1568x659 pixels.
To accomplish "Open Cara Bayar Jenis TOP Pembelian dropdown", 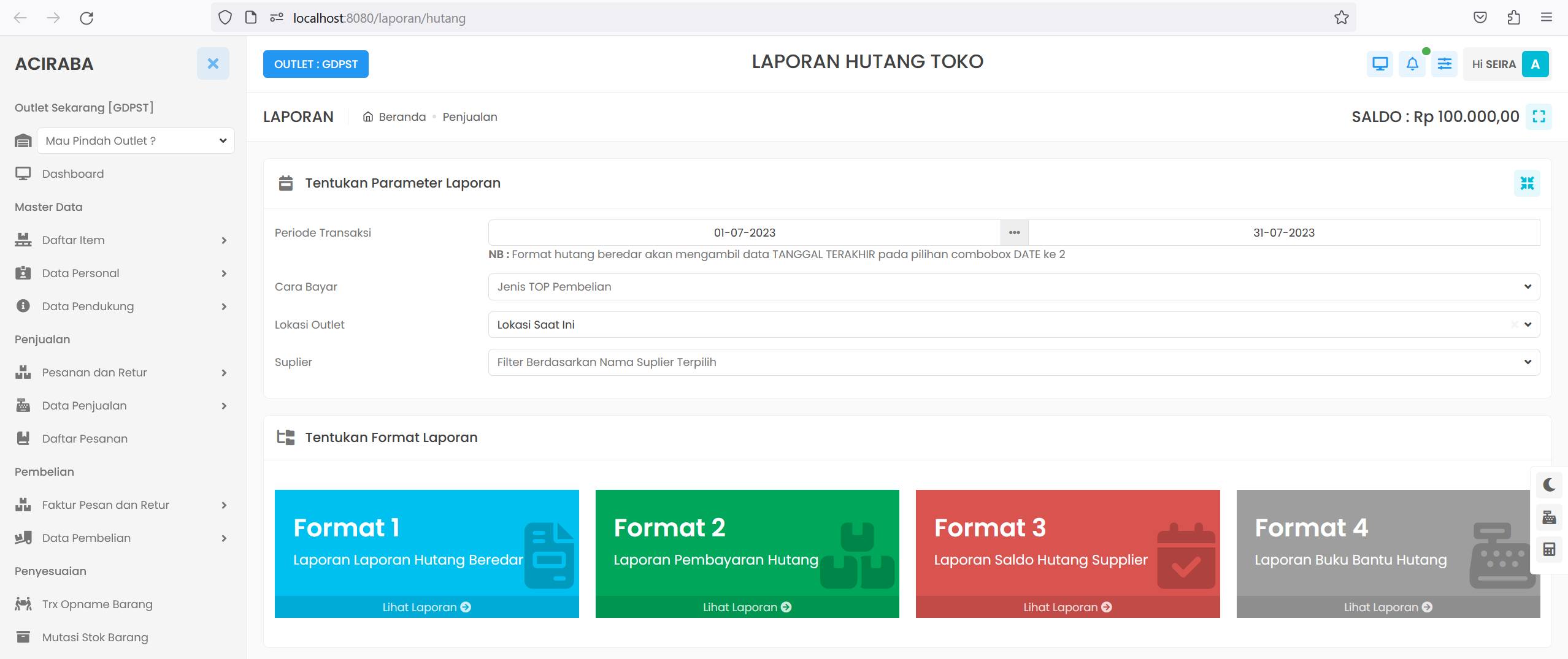I will click(x=1014, y=286).
